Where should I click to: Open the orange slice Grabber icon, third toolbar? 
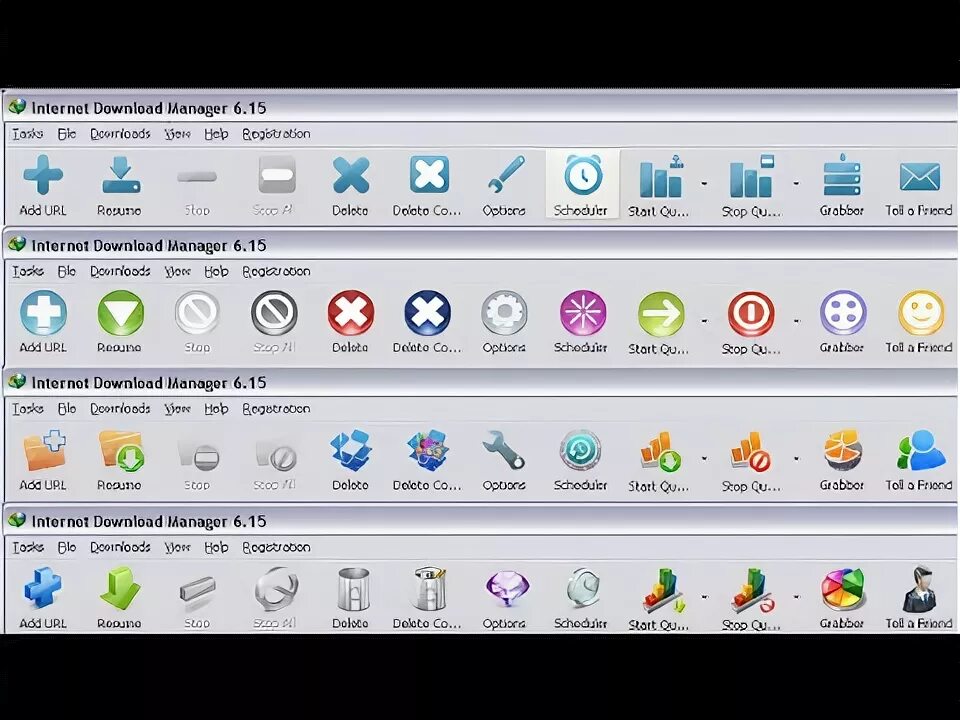click(843, 451)
